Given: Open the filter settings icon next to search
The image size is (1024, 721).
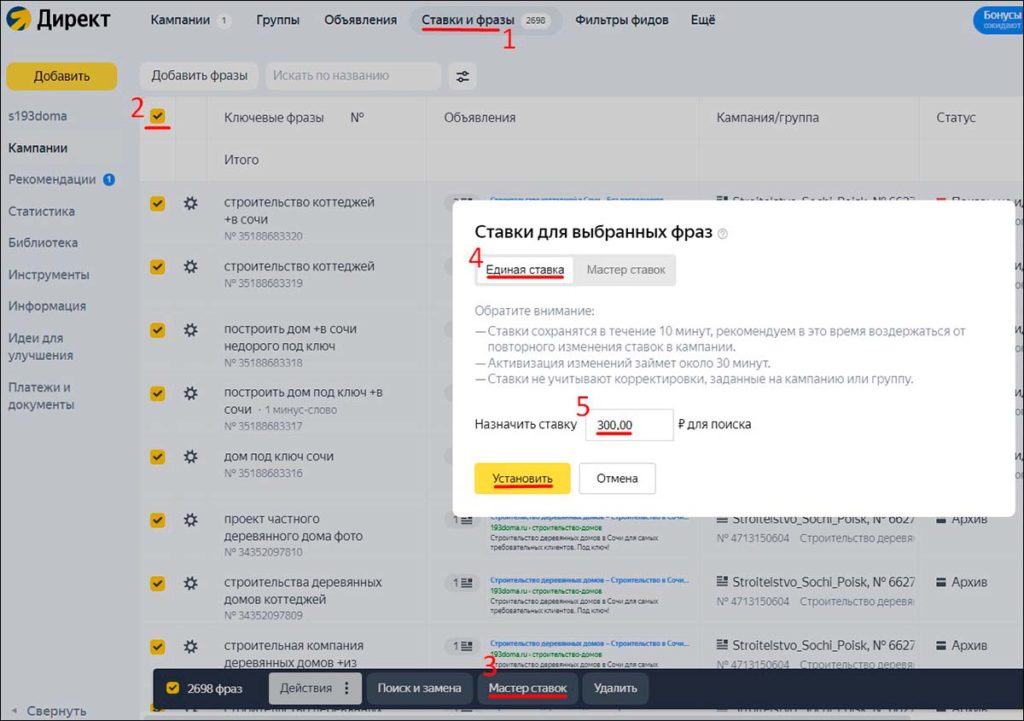Looking at the screenshot, I should point(462,76).
